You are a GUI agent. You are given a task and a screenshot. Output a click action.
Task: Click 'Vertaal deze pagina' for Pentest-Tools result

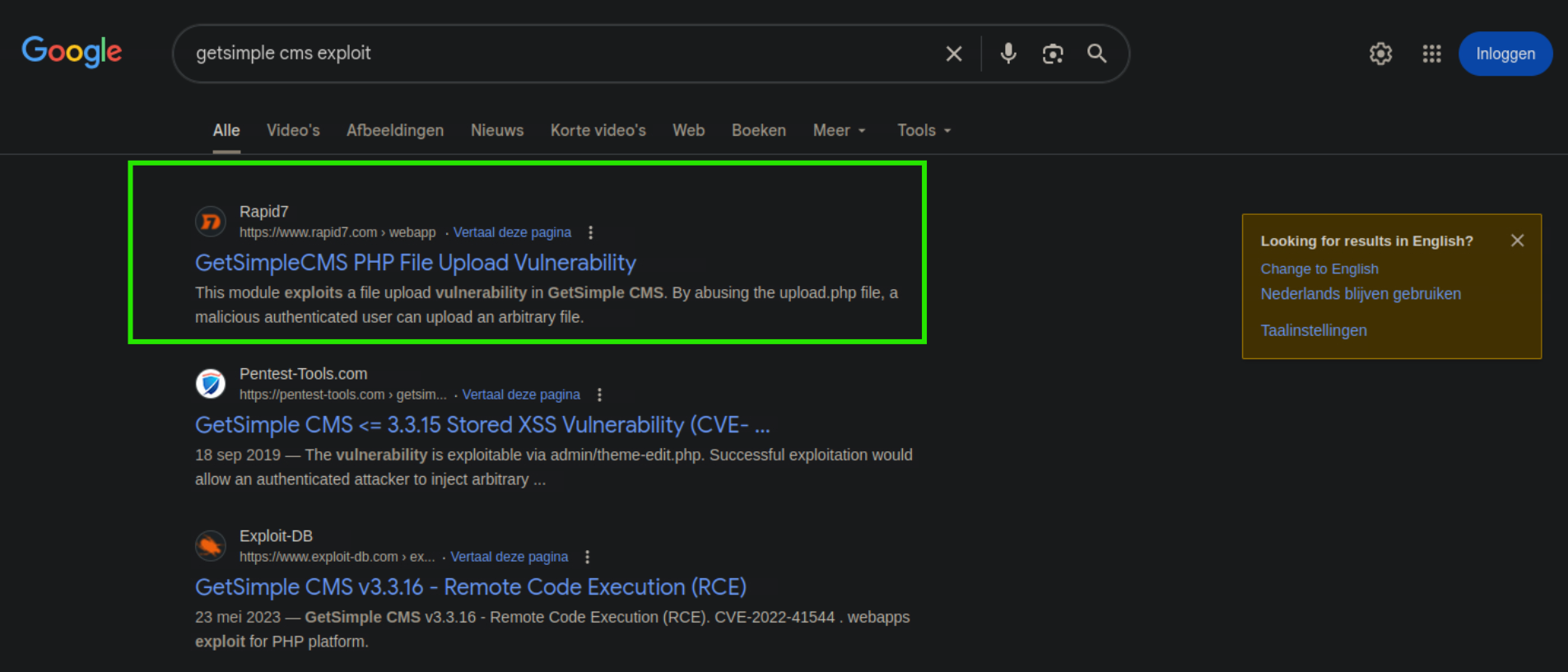[x=521, y=394]
